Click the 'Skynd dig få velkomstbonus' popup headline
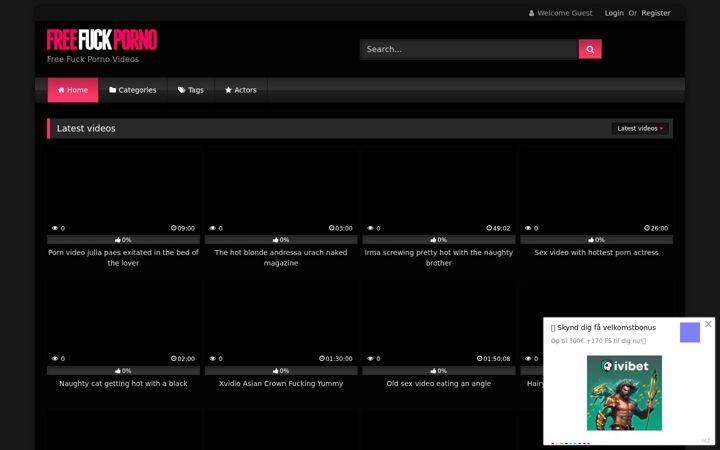Screen dimensions: 720x450 tap(603, 328)
